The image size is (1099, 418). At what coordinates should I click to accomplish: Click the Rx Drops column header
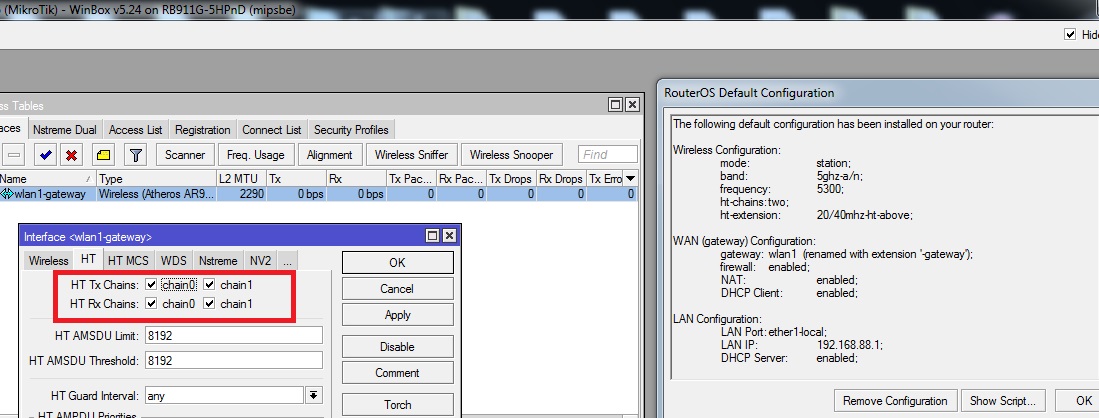pos(561,179)
